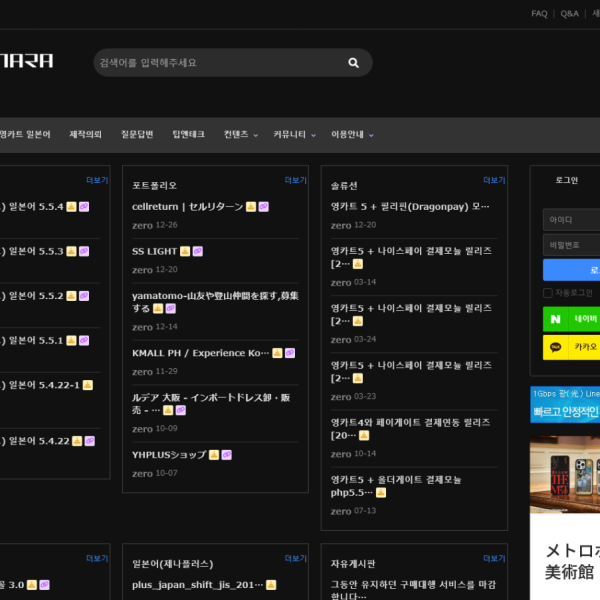The image size is (600, 600).
Task: Open the 질문답변 menu item
Action: pyautogui.click(x=137, y=135)
